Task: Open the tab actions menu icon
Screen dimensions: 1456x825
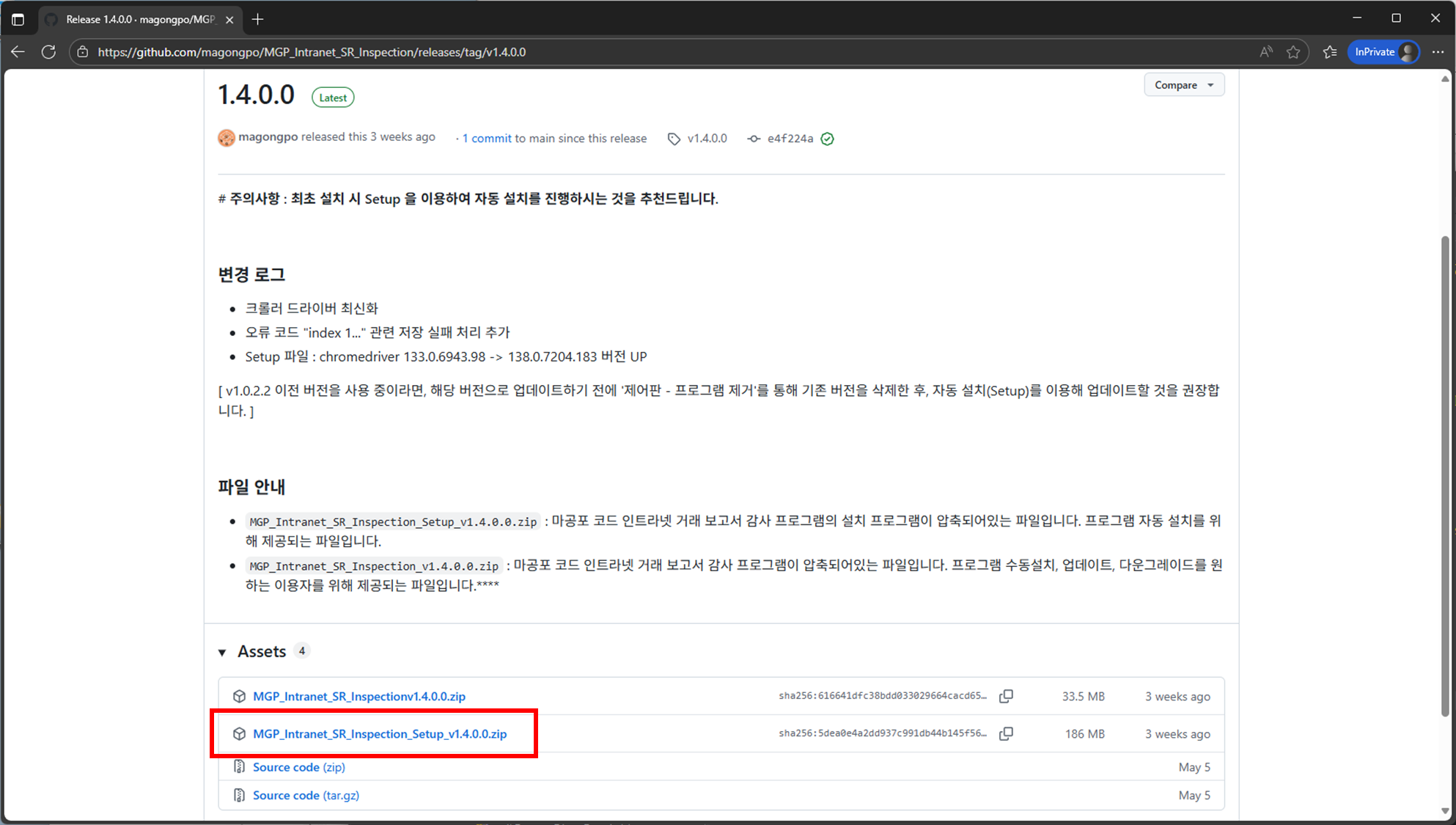Action: click(18, 20)
